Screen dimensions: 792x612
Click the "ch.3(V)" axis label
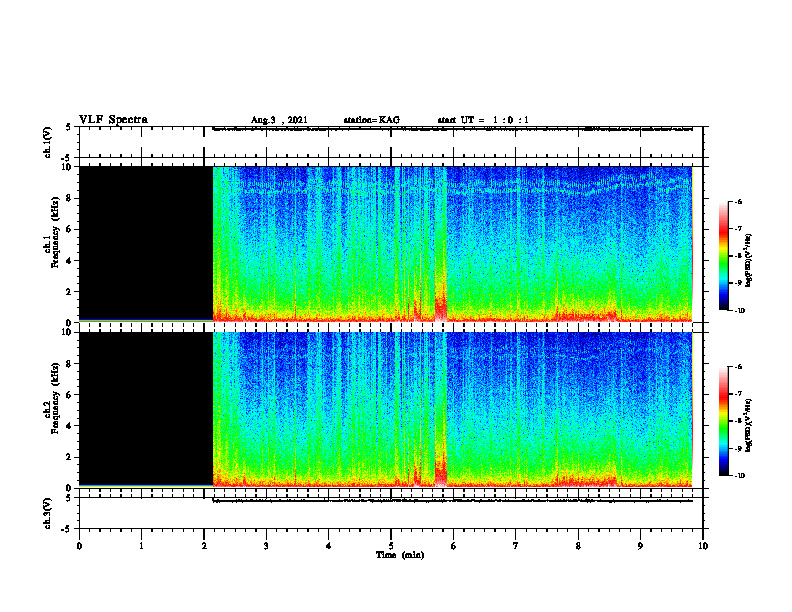(x=48, y=514)
